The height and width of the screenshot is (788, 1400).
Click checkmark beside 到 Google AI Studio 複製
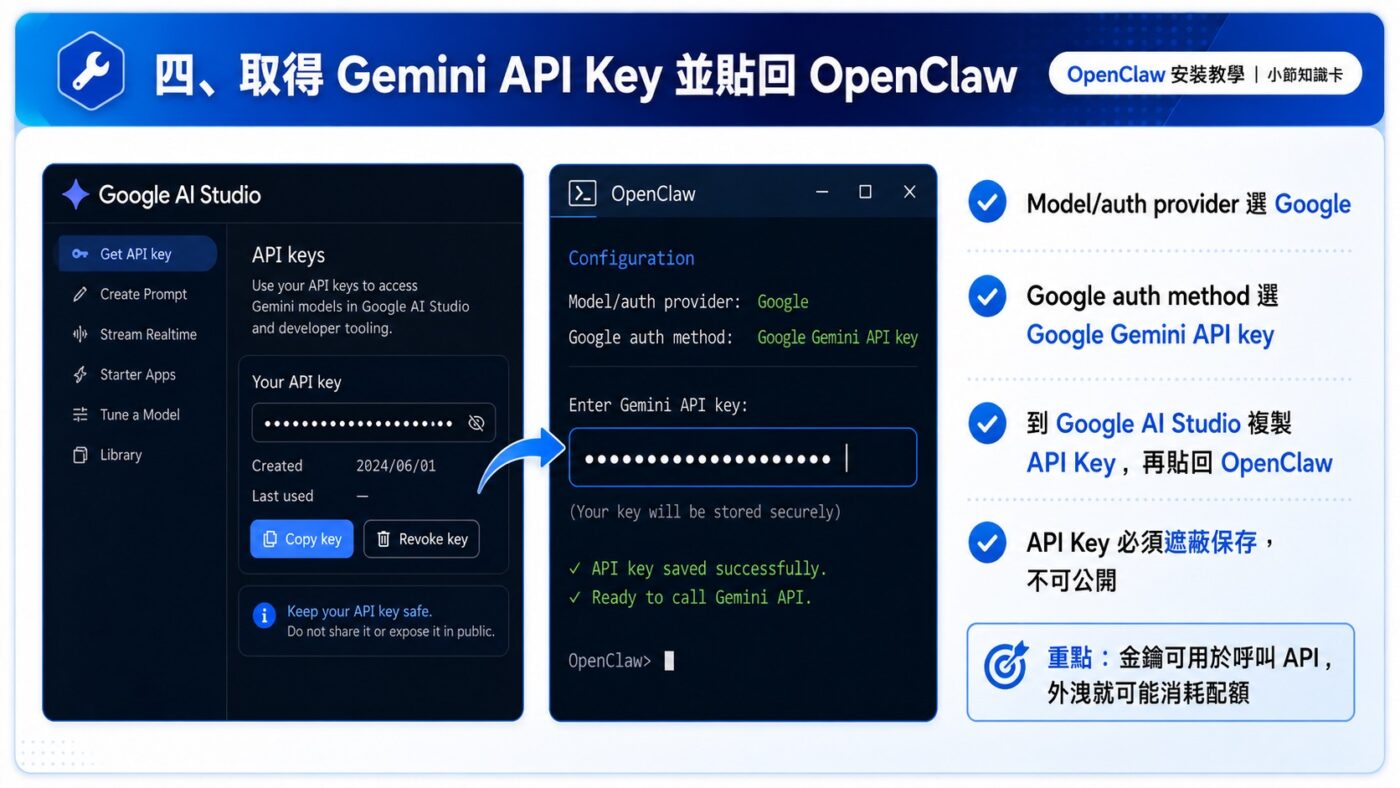coord(987,424)
